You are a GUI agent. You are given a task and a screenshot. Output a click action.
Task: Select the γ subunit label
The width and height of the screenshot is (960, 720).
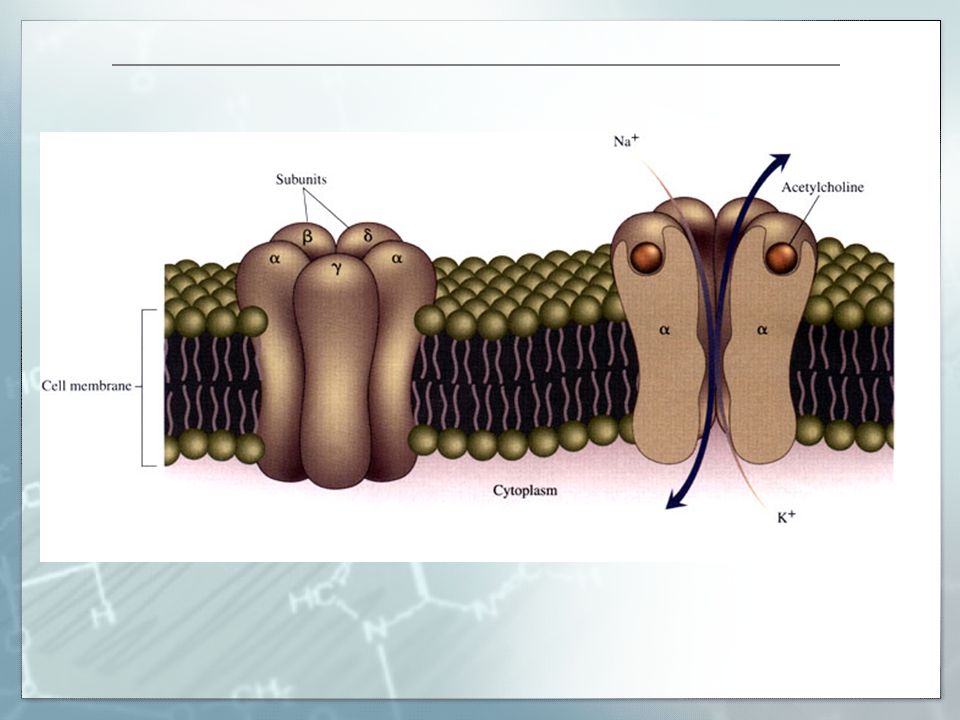tap(337, 267)
